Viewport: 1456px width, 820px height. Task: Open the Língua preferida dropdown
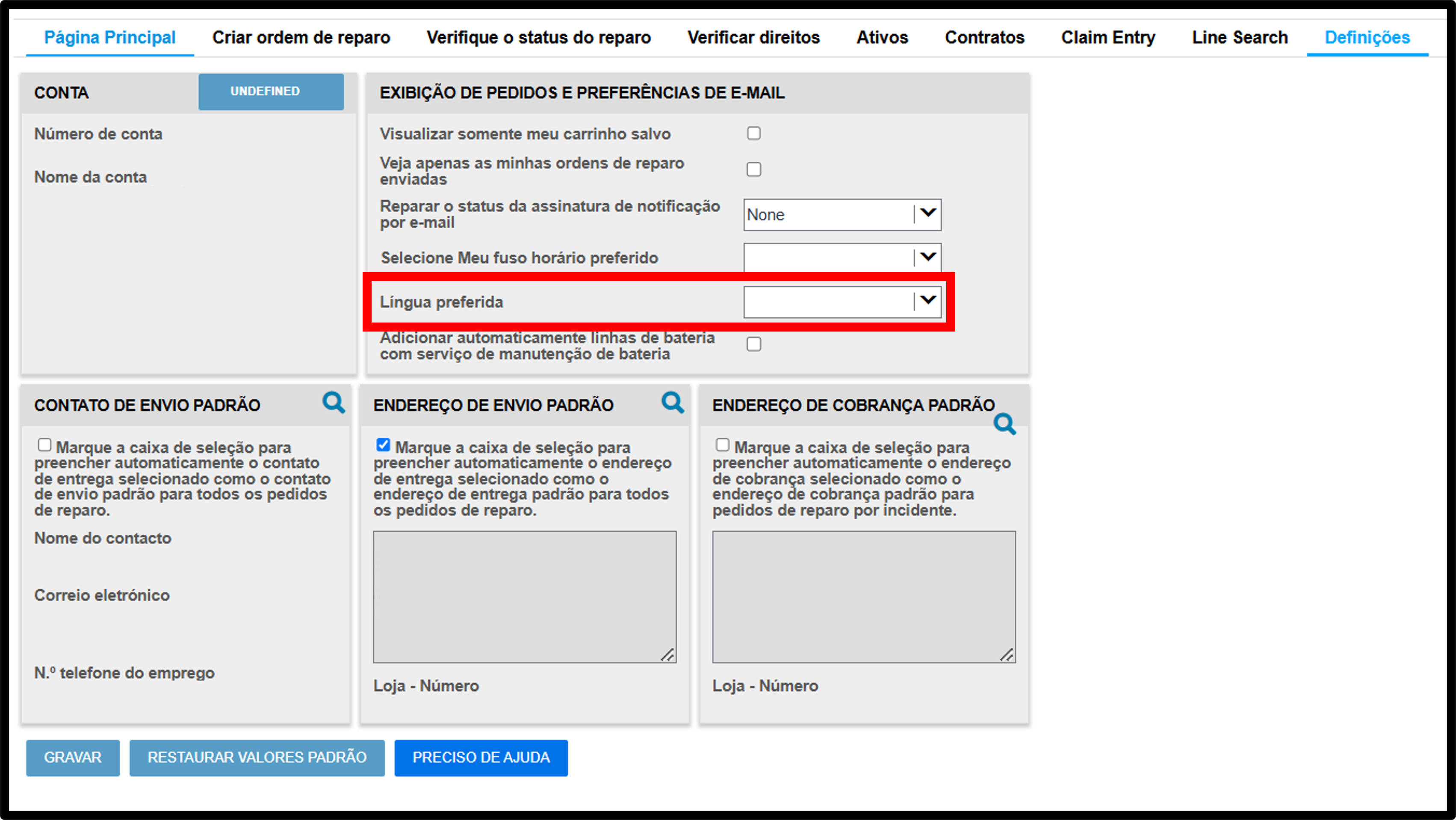[x=842, y=302]
